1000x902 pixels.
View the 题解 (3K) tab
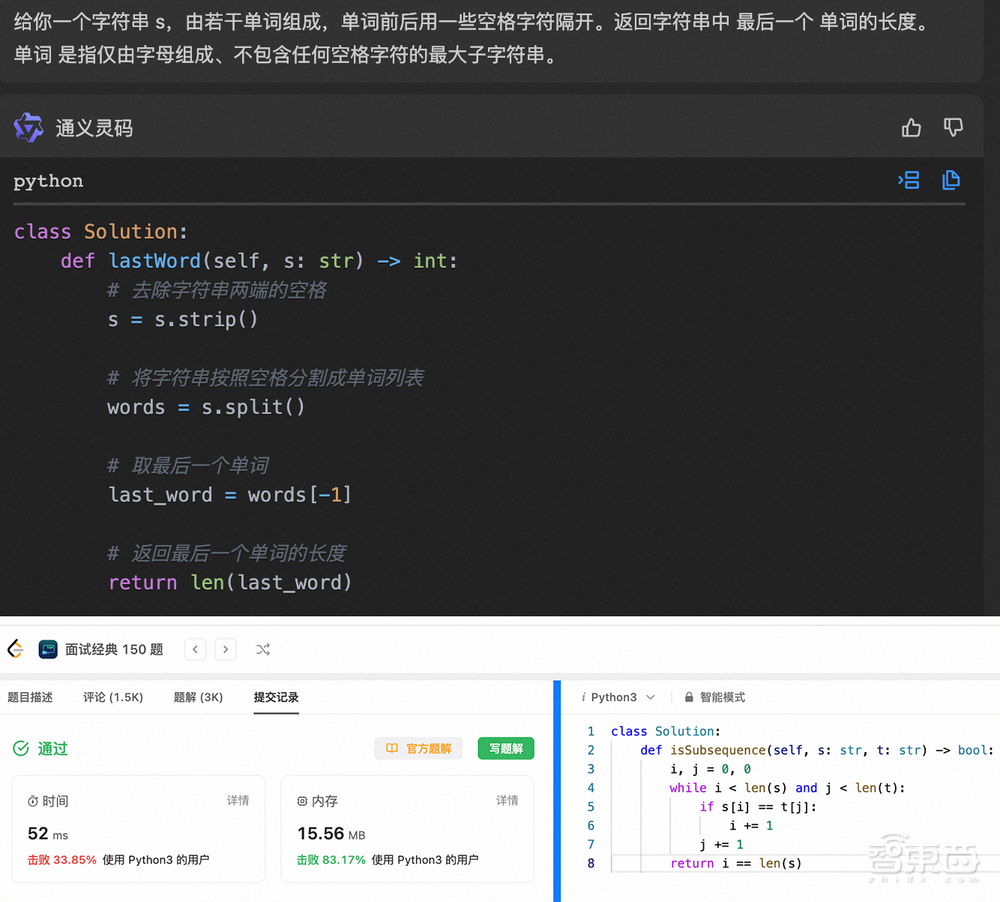point(198,697)
